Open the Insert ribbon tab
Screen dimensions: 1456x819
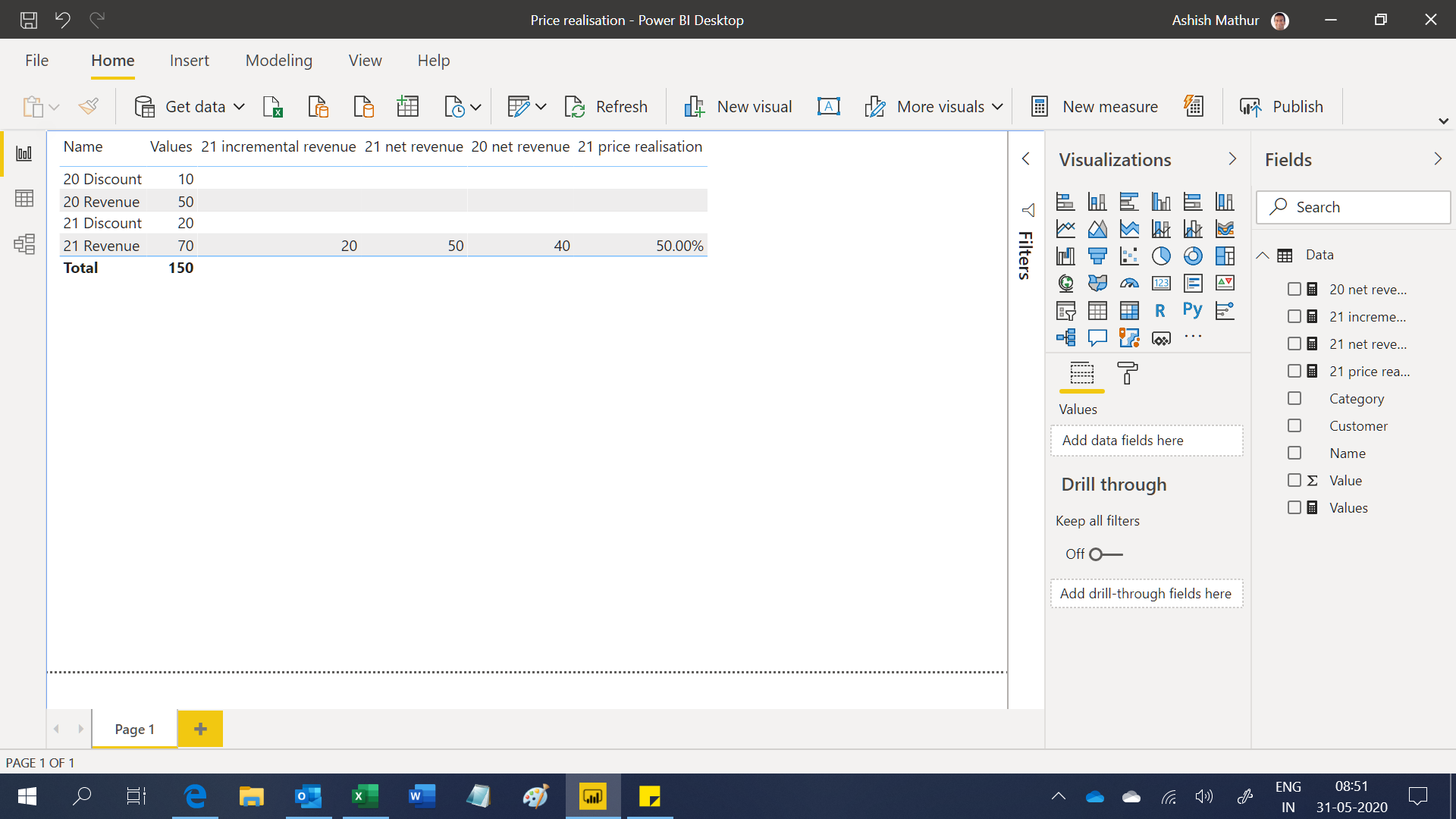189,61
